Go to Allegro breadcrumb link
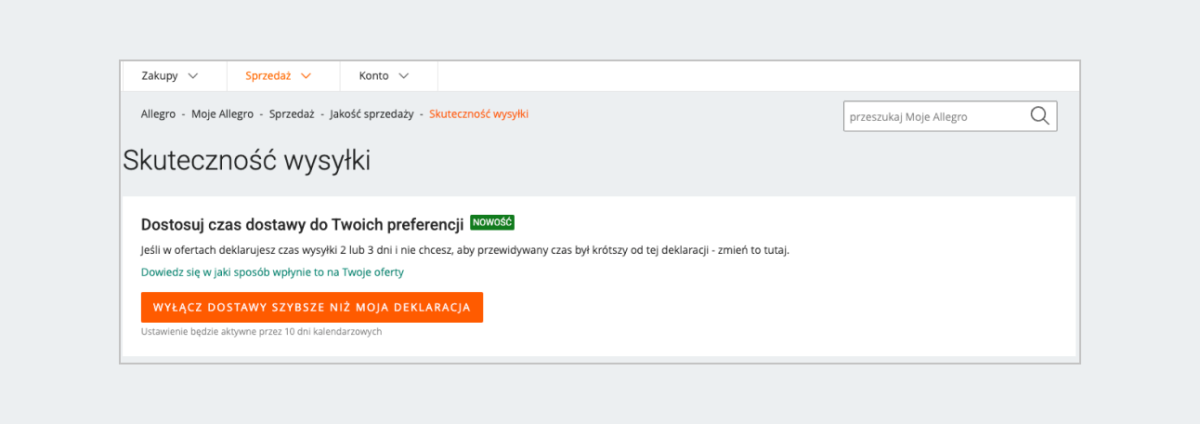Viewport: 1200px width, 424px height. tap(158, 114)
